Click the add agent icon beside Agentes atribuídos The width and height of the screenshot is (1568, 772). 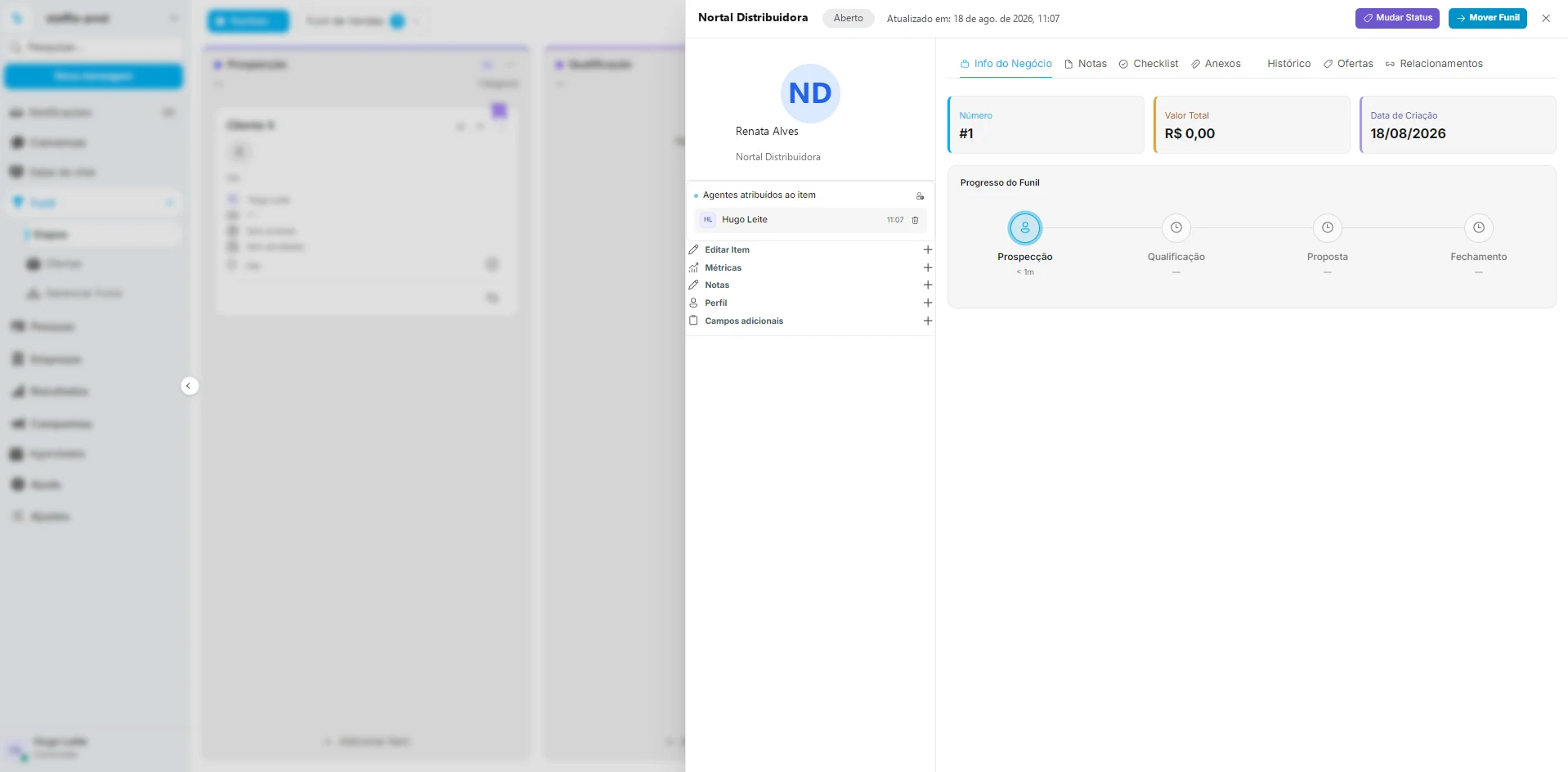point(920,196)
